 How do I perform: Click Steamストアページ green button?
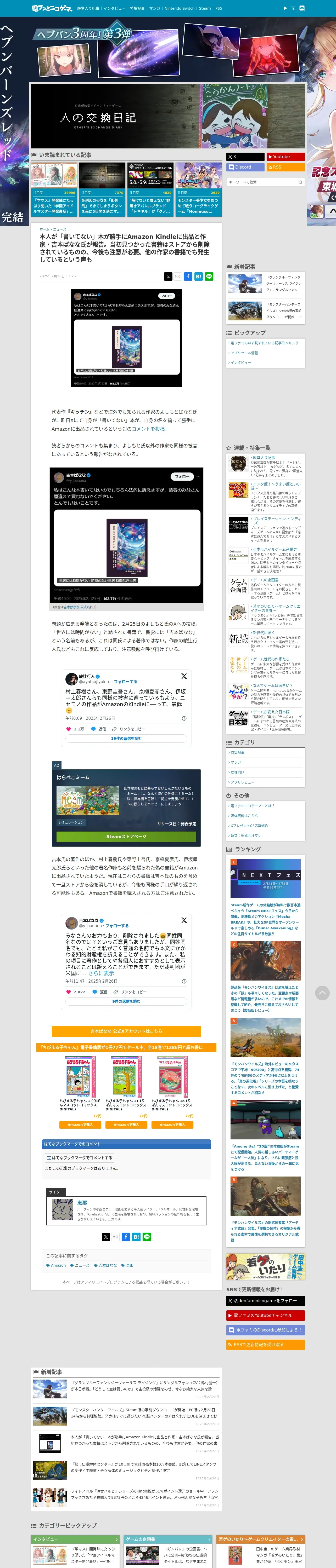point(126,836)
